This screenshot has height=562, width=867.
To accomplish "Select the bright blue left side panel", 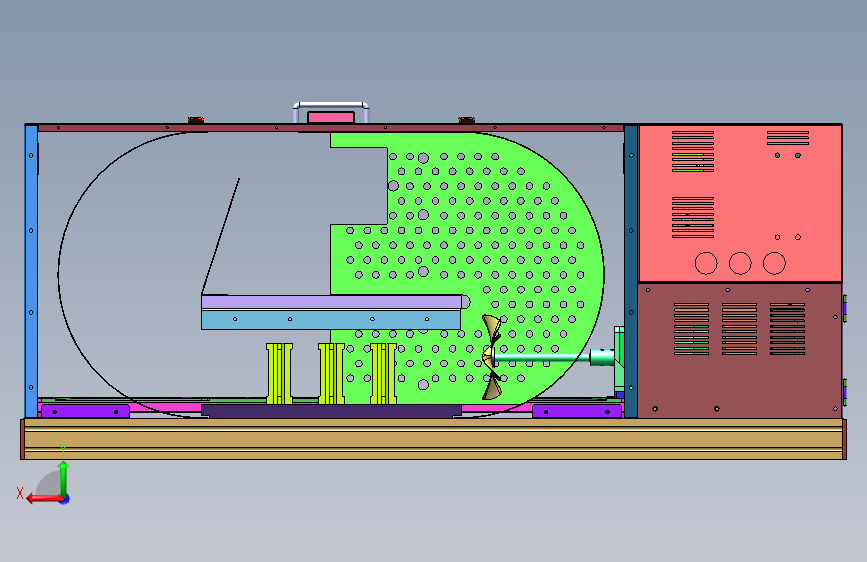I will [x=32, y=271].
